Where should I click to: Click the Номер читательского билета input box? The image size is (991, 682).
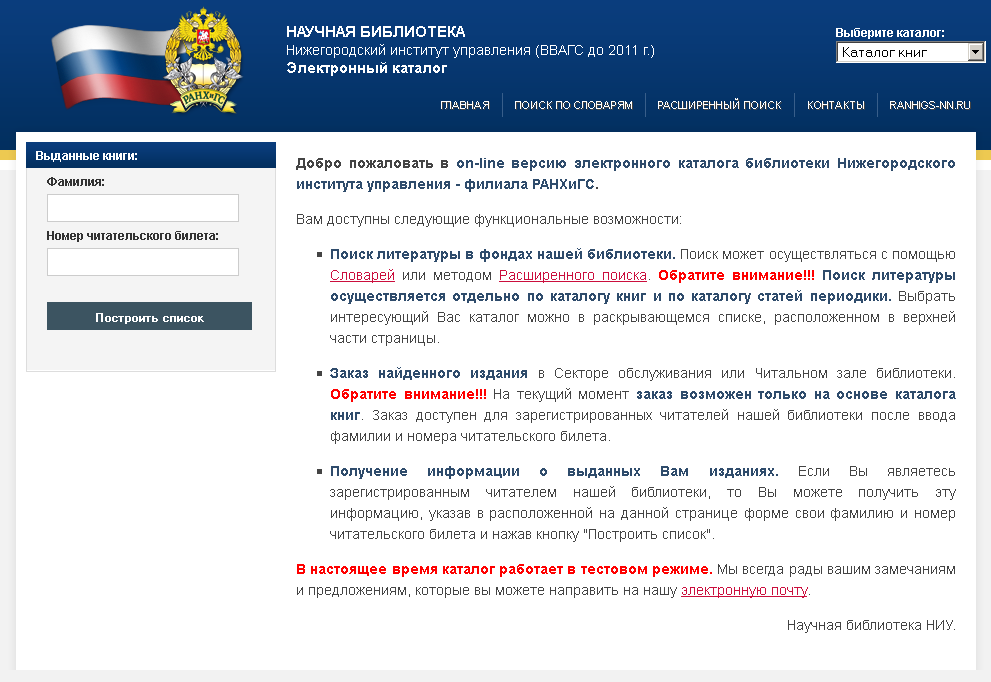click(143, 262)
